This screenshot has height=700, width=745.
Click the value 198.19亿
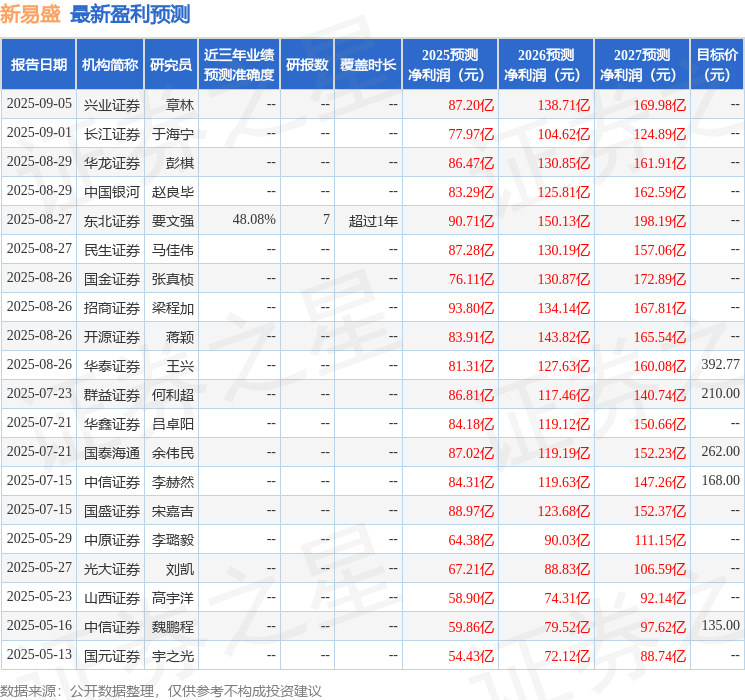click(x=659, y=221)
